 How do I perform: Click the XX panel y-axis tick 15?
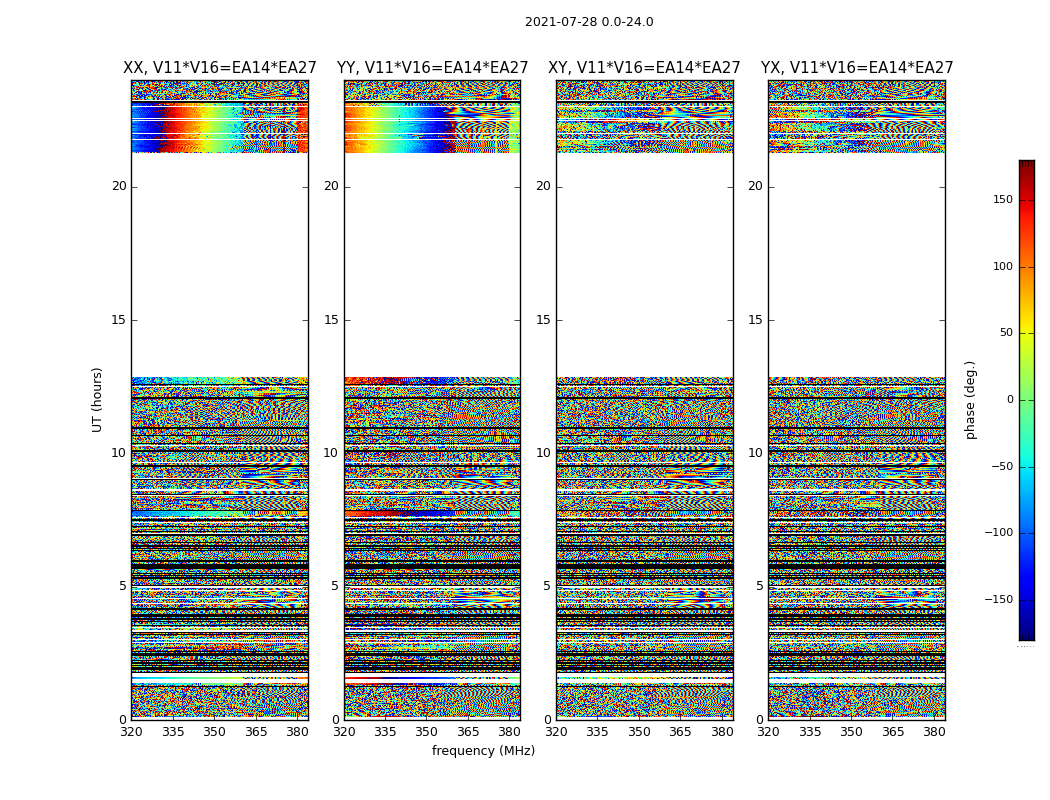coord(119,320)
